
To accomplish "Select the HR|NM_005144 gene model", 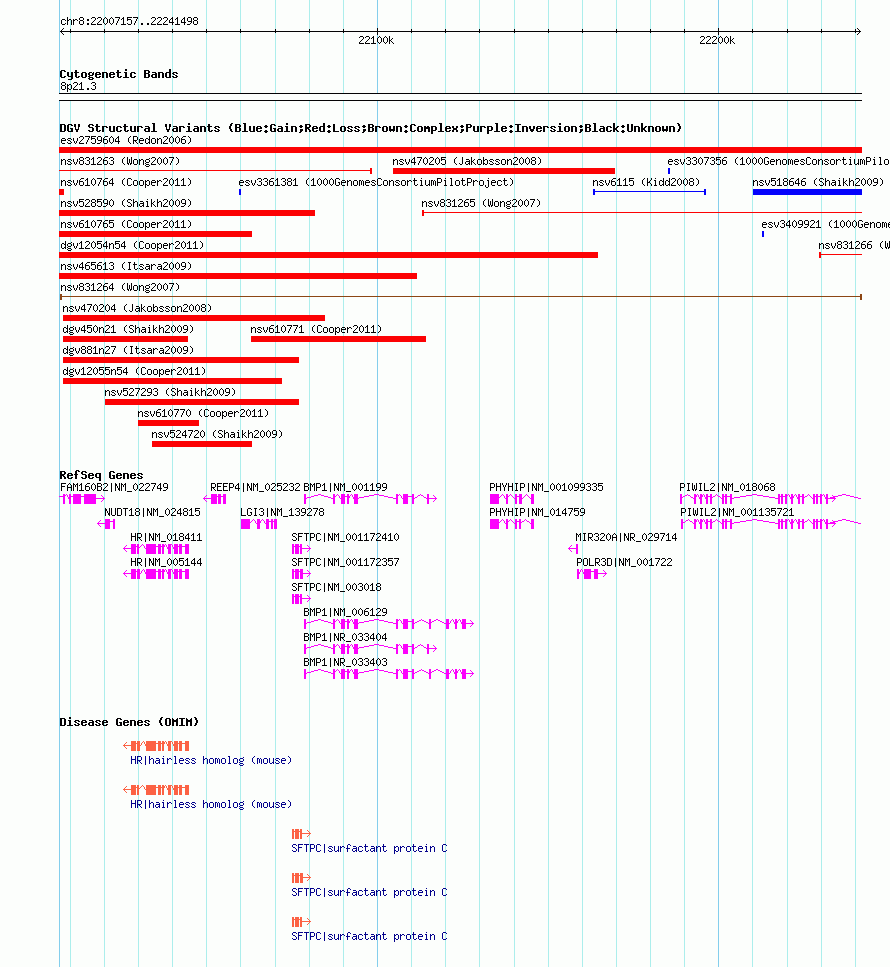I will pos(156,574).
